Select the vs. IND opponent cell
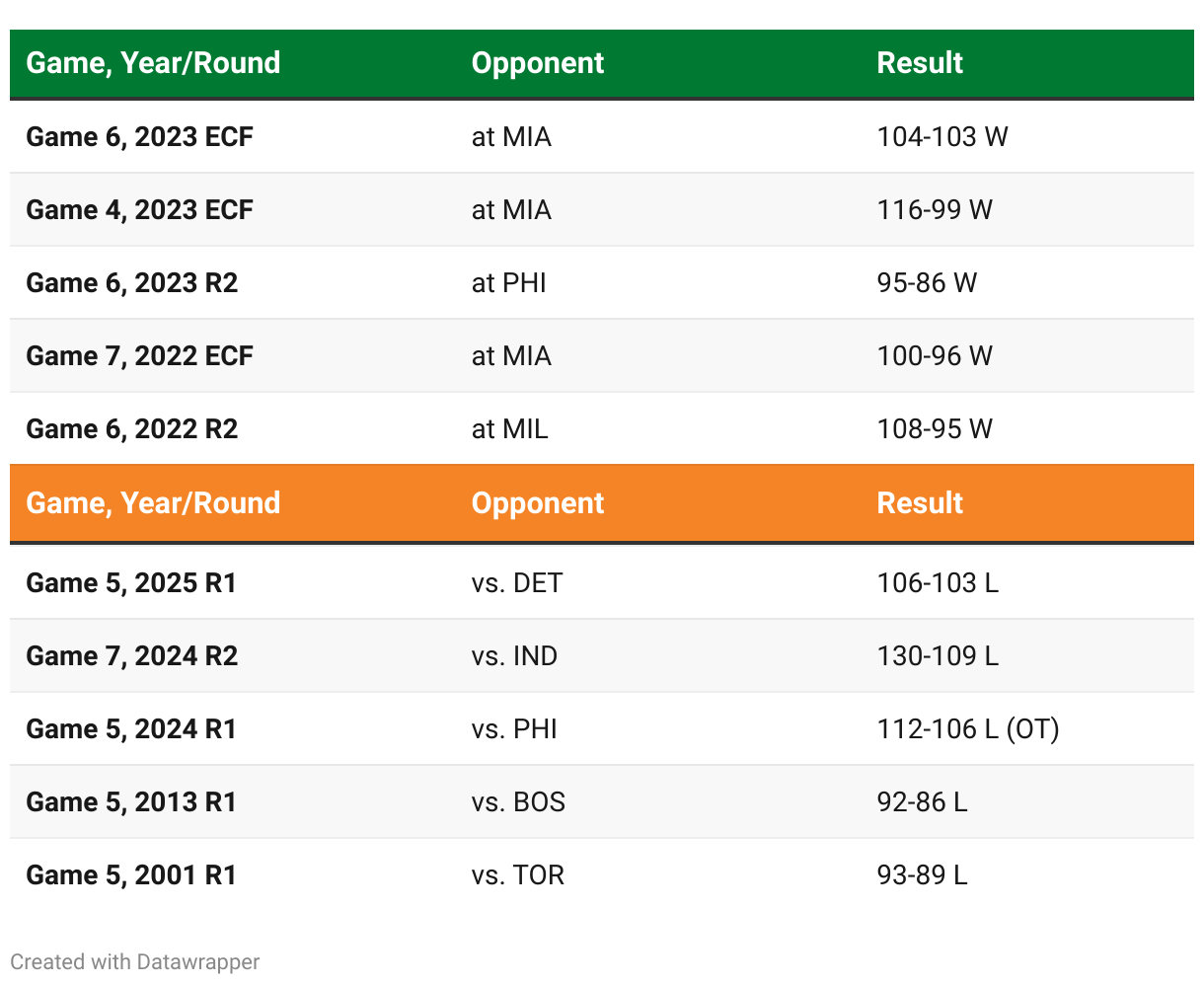The image size is (1204, 985). (514, 656)
